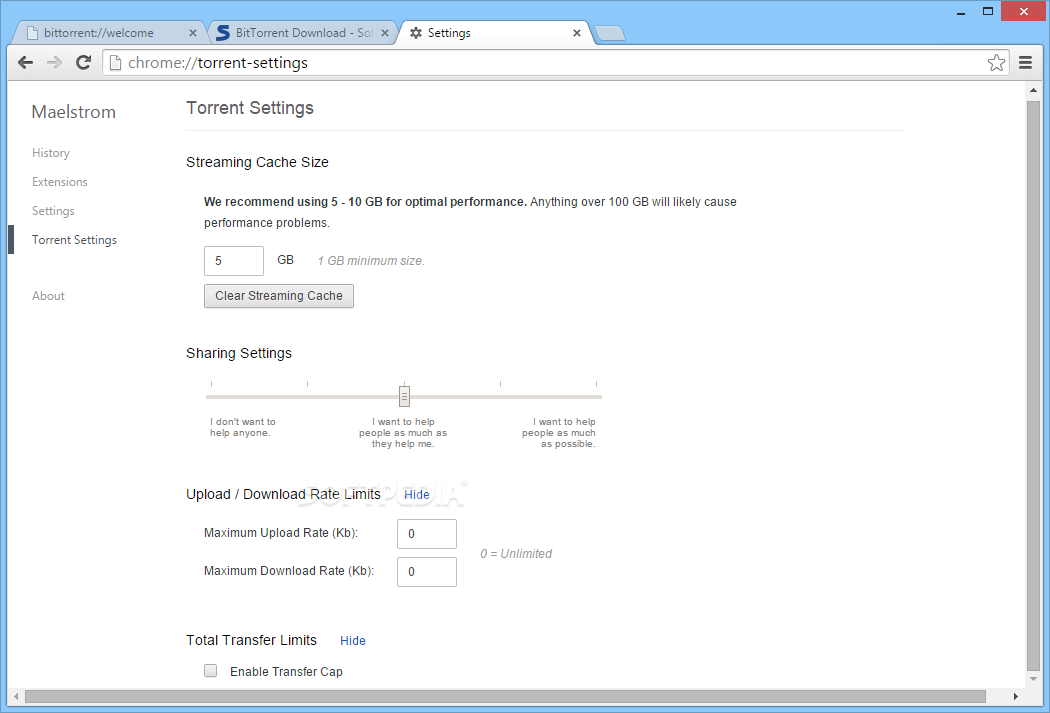The height and width of the screenshot is (713, 1050).
Task: Enable the Transfer Cap checkbox
Action: point(210,670)
